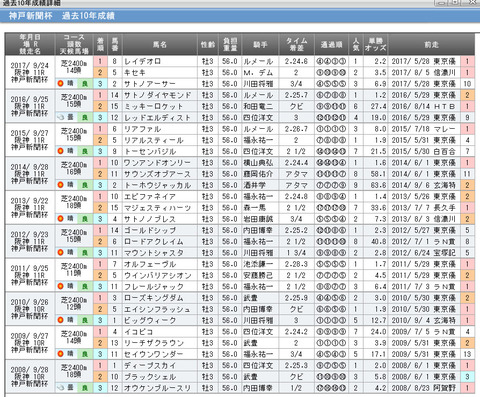480x397 pixels.
Task: Click jockey 池添謙一 in 2011 winner row
Action: click(x=258, y=264)
